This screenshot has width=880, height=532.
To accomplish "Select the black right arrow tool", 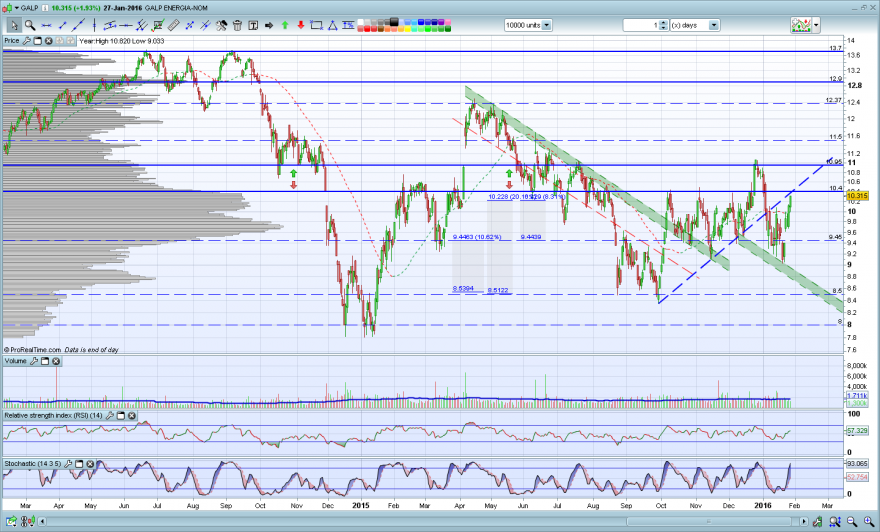I will coord(269,25).
